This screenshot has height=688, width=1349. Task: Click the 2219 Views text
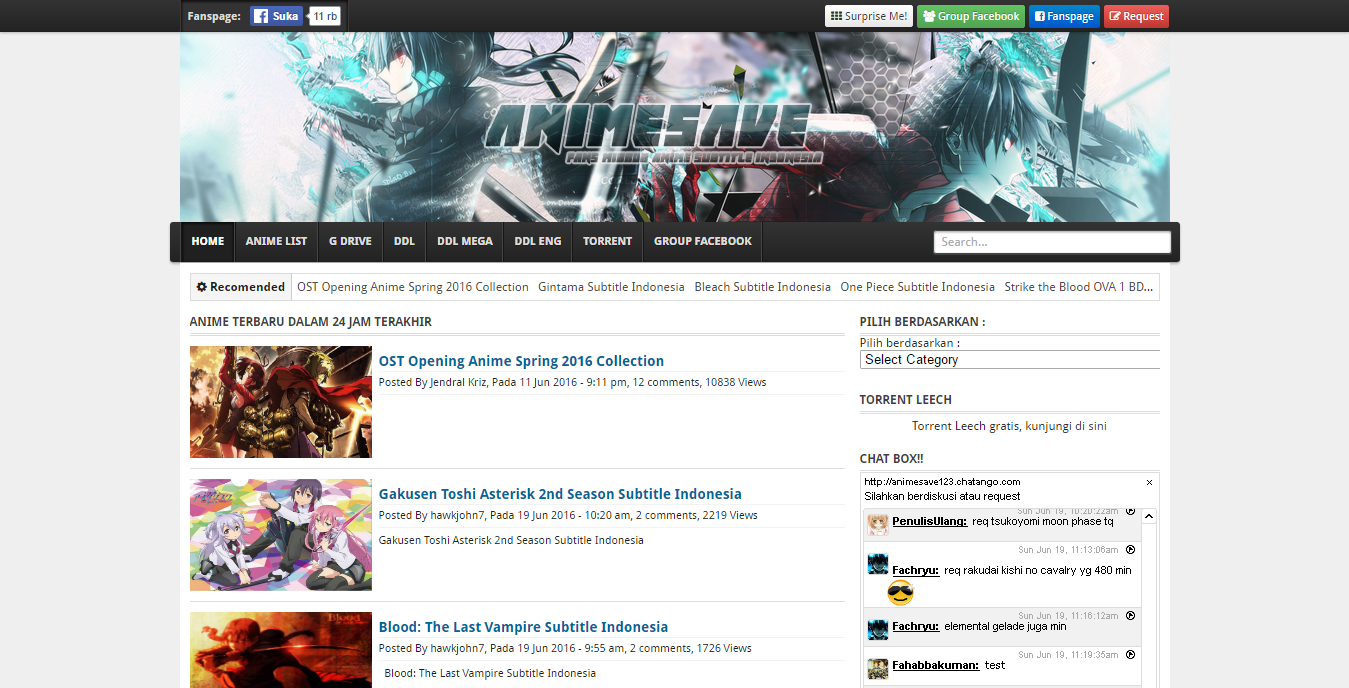click(729, 515)
